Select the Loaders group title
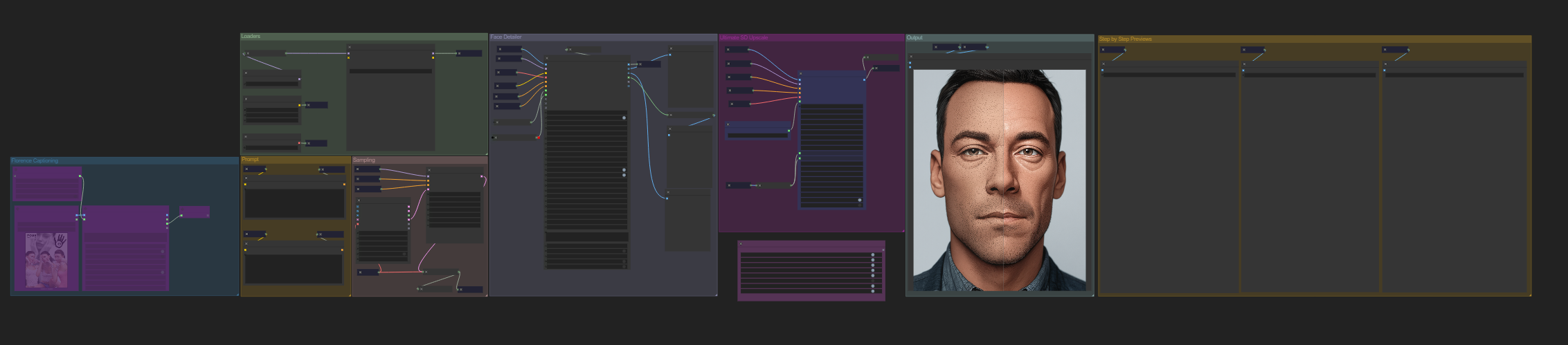This screenshot has height=345, width=1568. point(251,37)
